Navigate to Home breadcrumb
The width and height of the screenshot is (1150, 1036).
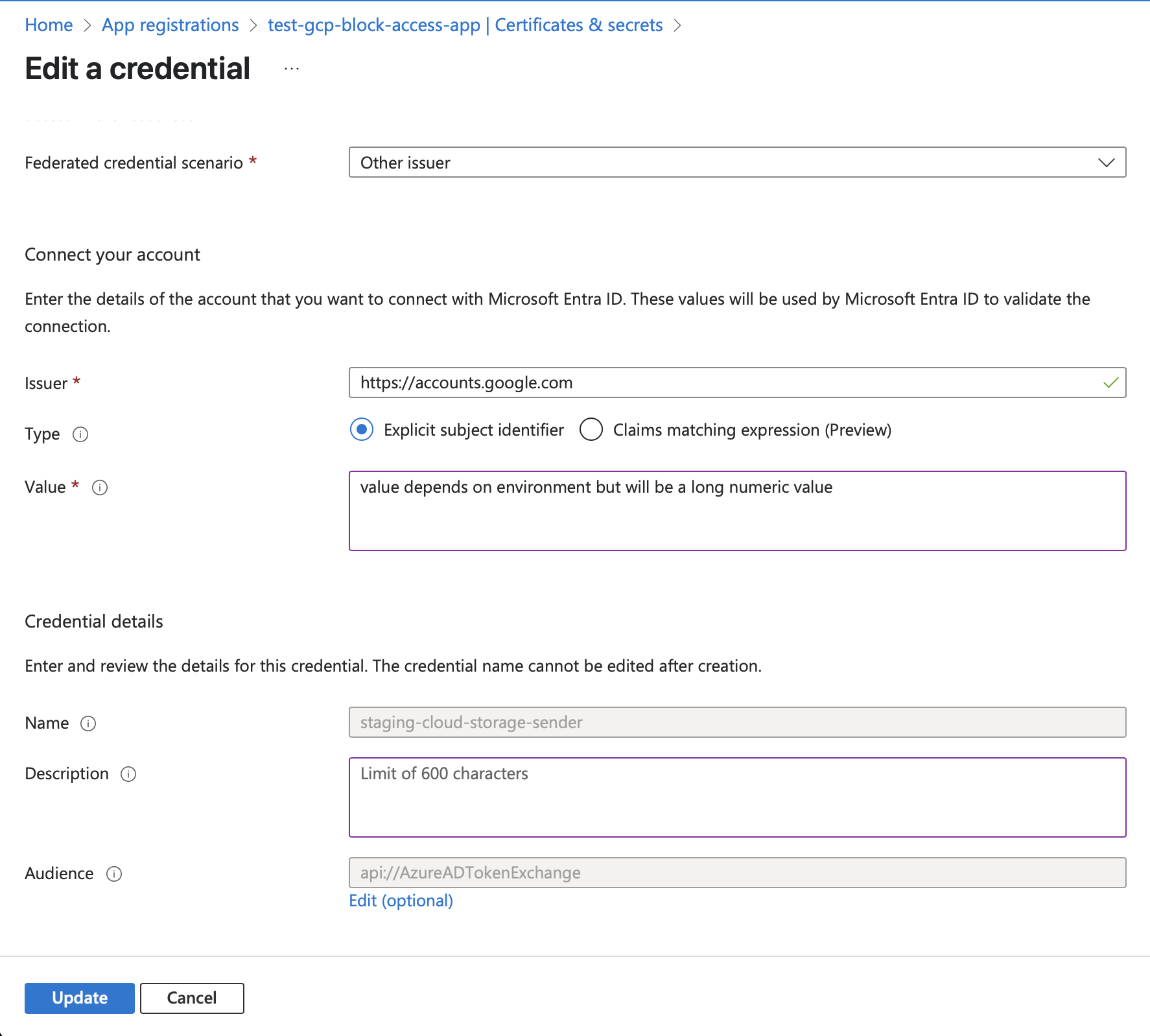(48, 25)
